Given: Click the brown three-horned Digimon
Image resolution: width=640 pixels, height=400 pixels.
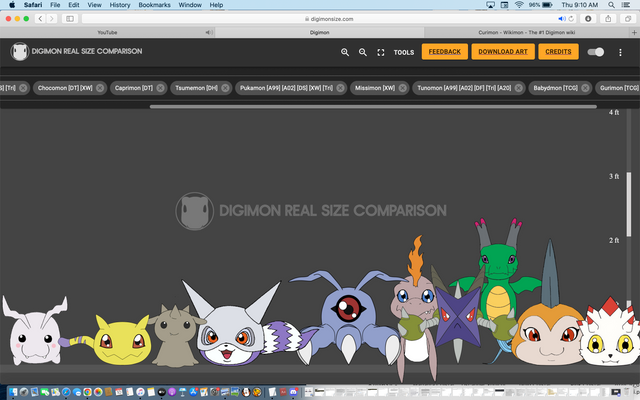Looking at the screenshot, I should (x=176, y=336).
